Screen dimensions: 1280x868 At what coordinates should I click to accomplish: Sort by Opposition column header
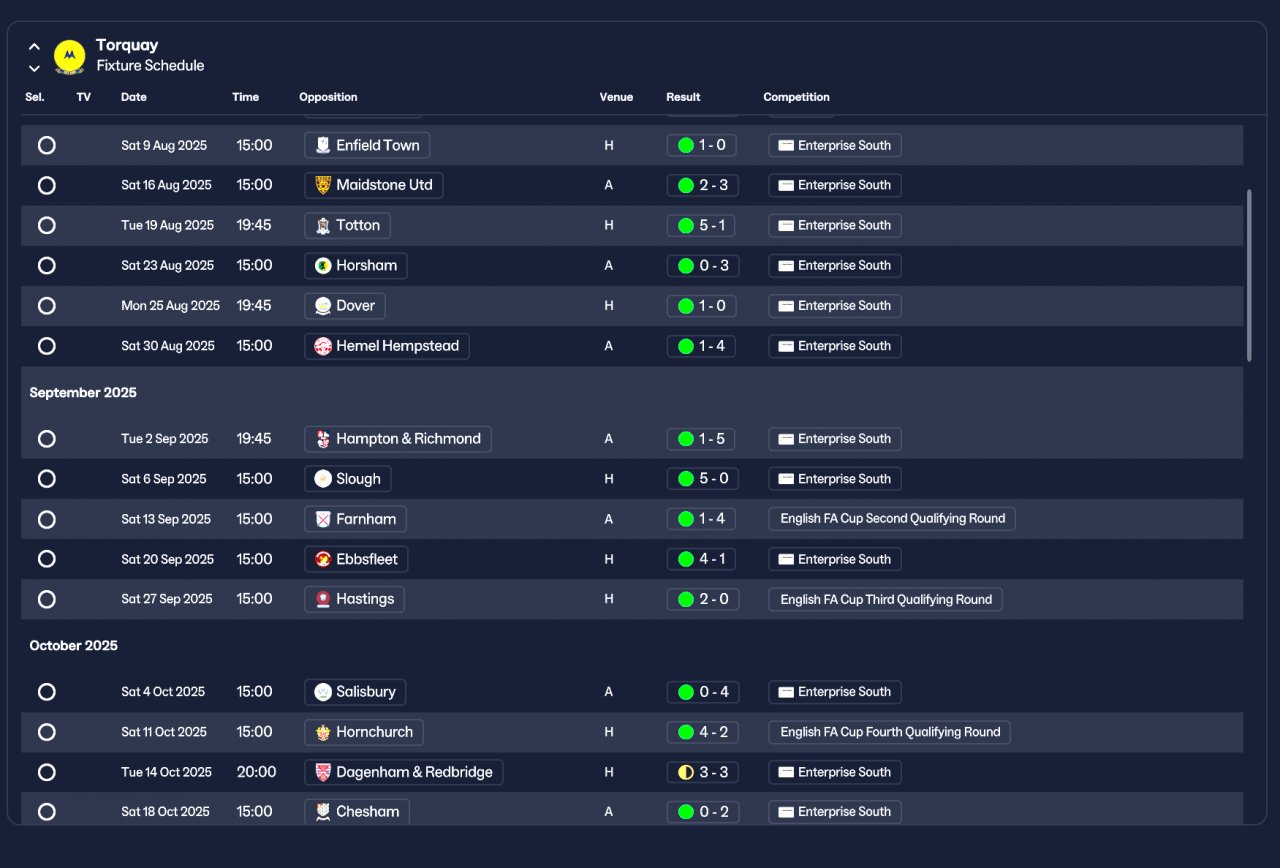point(328,97)
